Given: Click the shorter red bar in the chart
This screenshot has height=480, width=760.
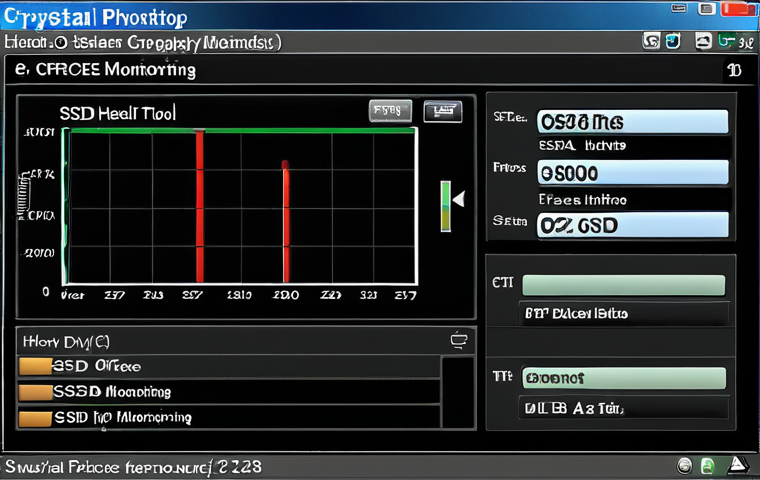Looking at the screenshot, I should pyautogui.click(x=286, y=221).
